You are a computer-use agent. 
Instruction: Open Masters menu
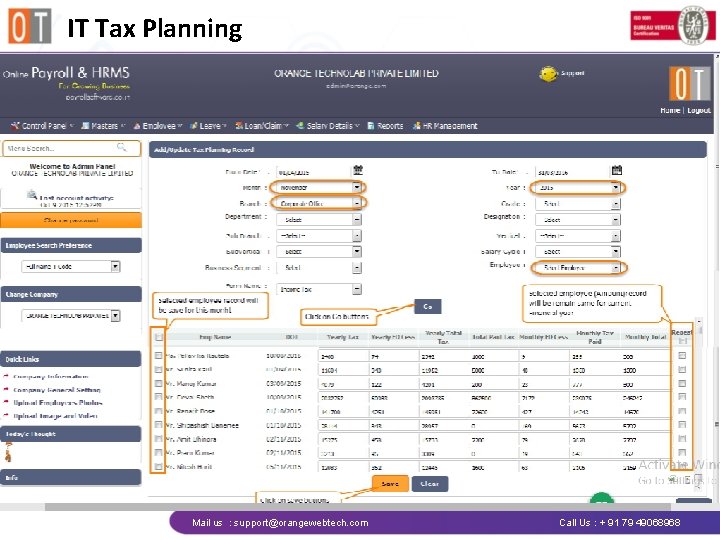(x=103, y=126)
